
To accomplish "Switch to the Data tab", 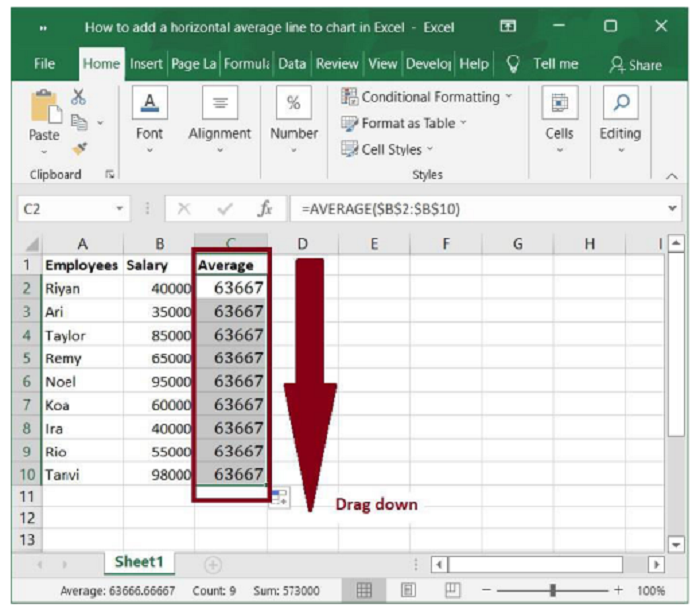I will (x=292, y=64).
